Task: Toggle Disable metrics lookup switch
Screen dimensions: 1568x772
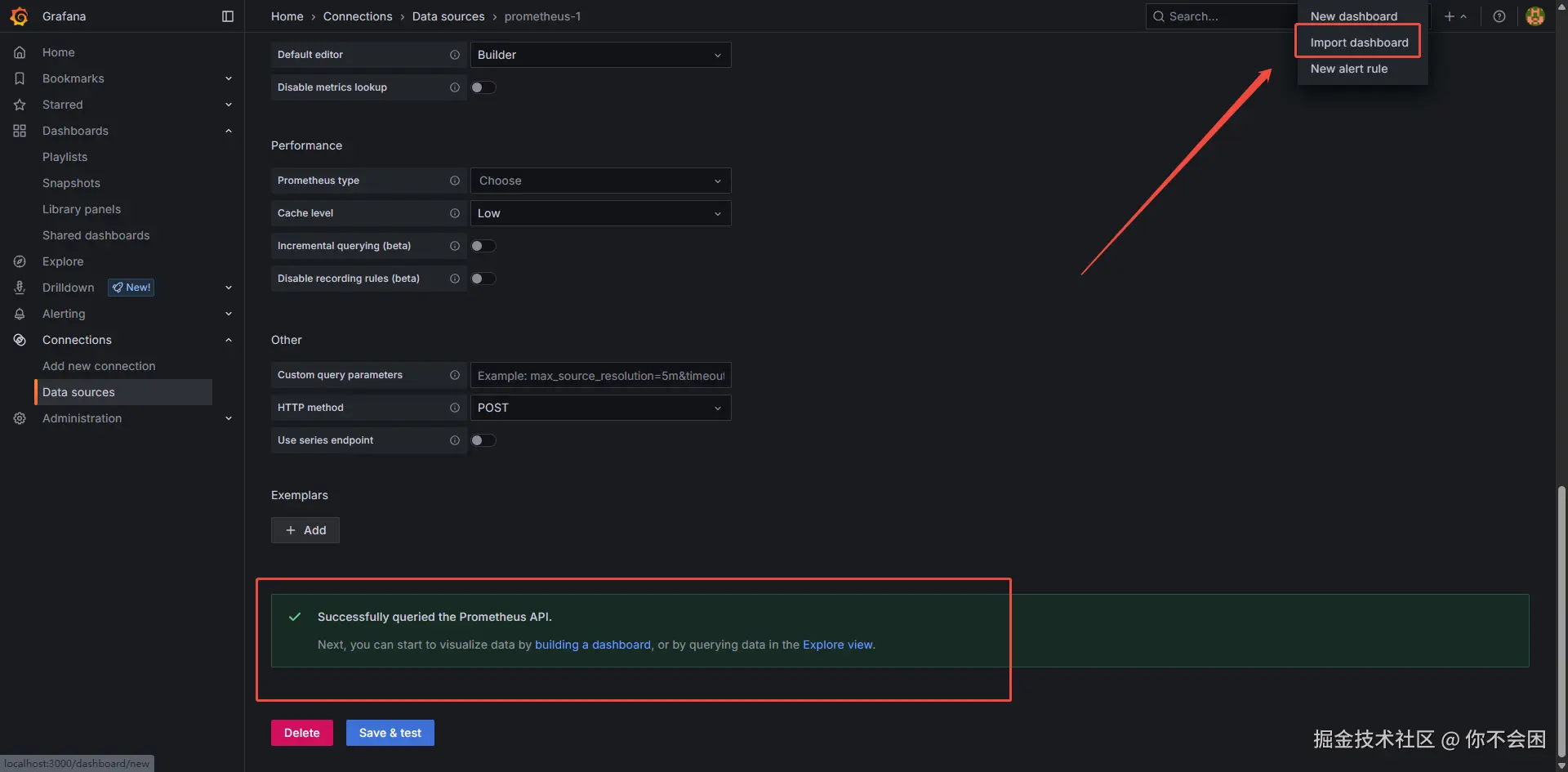Action: click(x=483, y=87)
